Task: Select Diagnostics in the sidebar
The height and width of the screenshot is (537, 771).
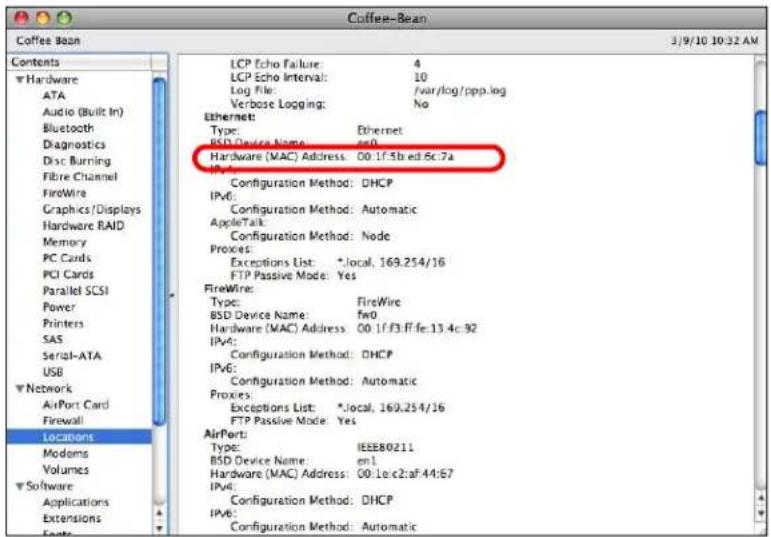Action: tap(74, 144)
